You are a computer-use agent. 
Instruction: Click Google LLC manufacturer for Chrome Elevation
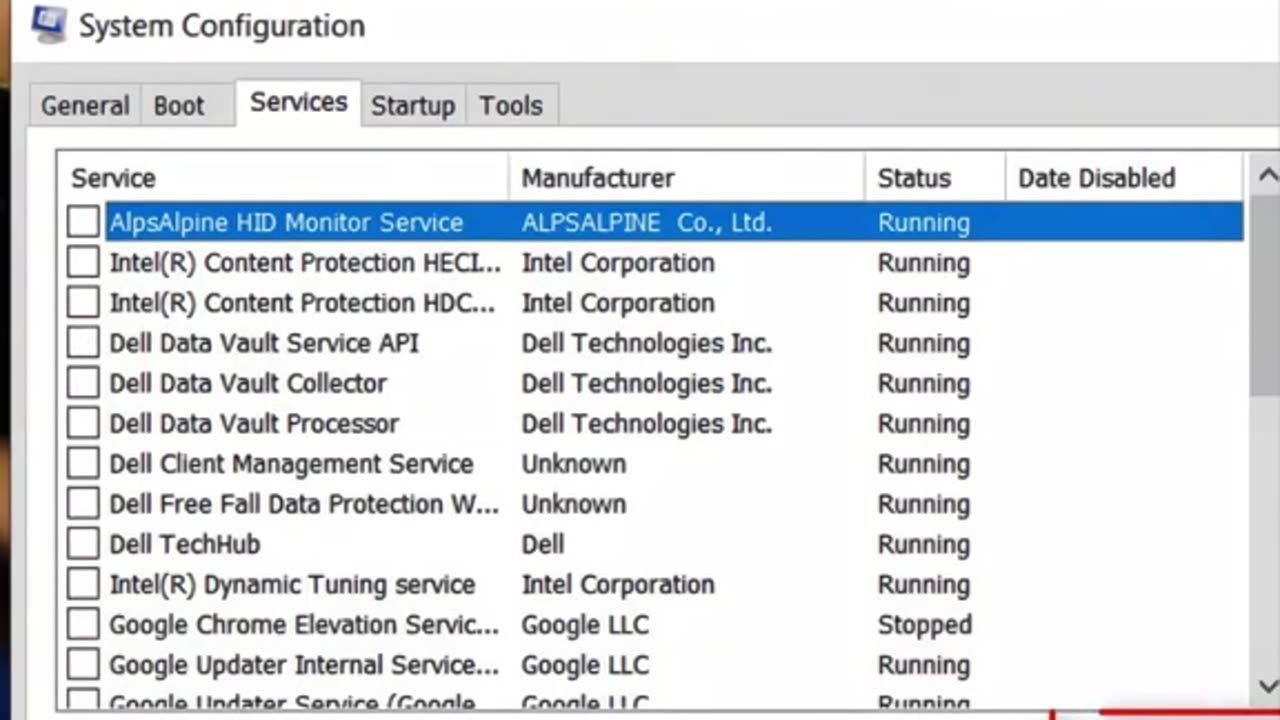coord(585,625)
